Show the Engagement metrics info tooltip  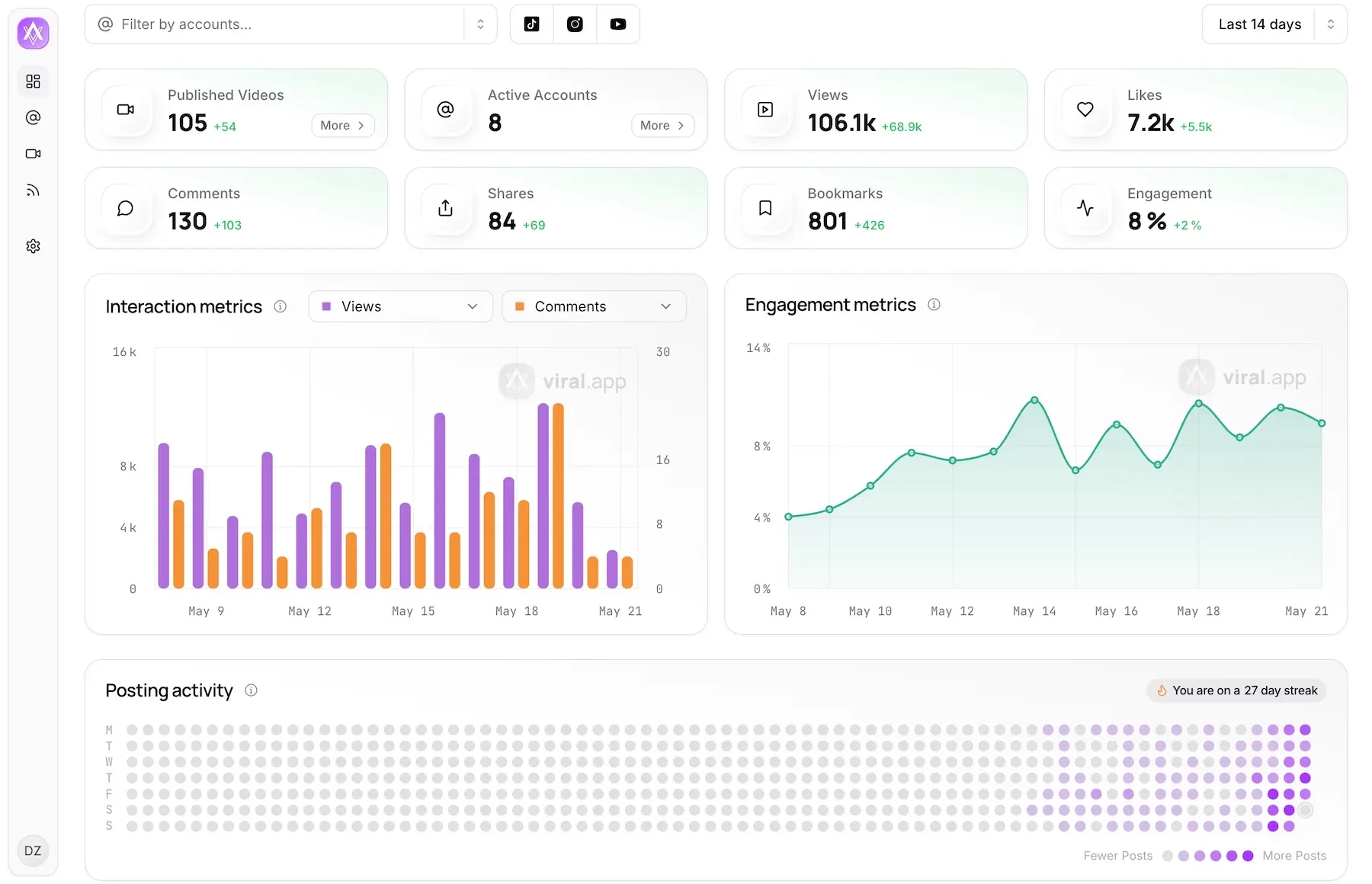coord(934,304)
